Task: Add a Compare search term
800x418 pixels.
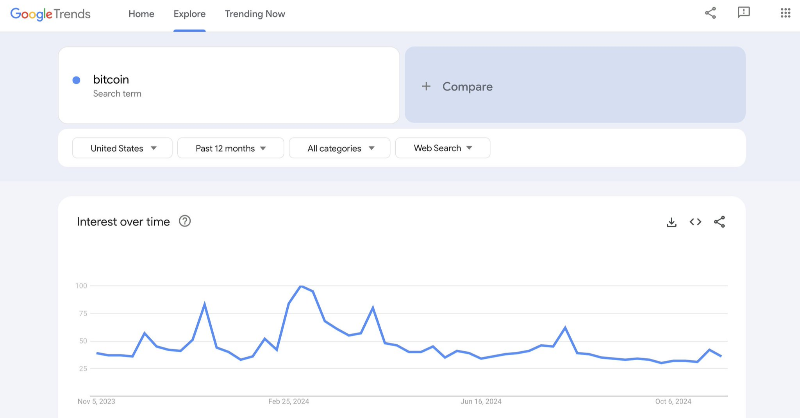Action: coord(576,85)
